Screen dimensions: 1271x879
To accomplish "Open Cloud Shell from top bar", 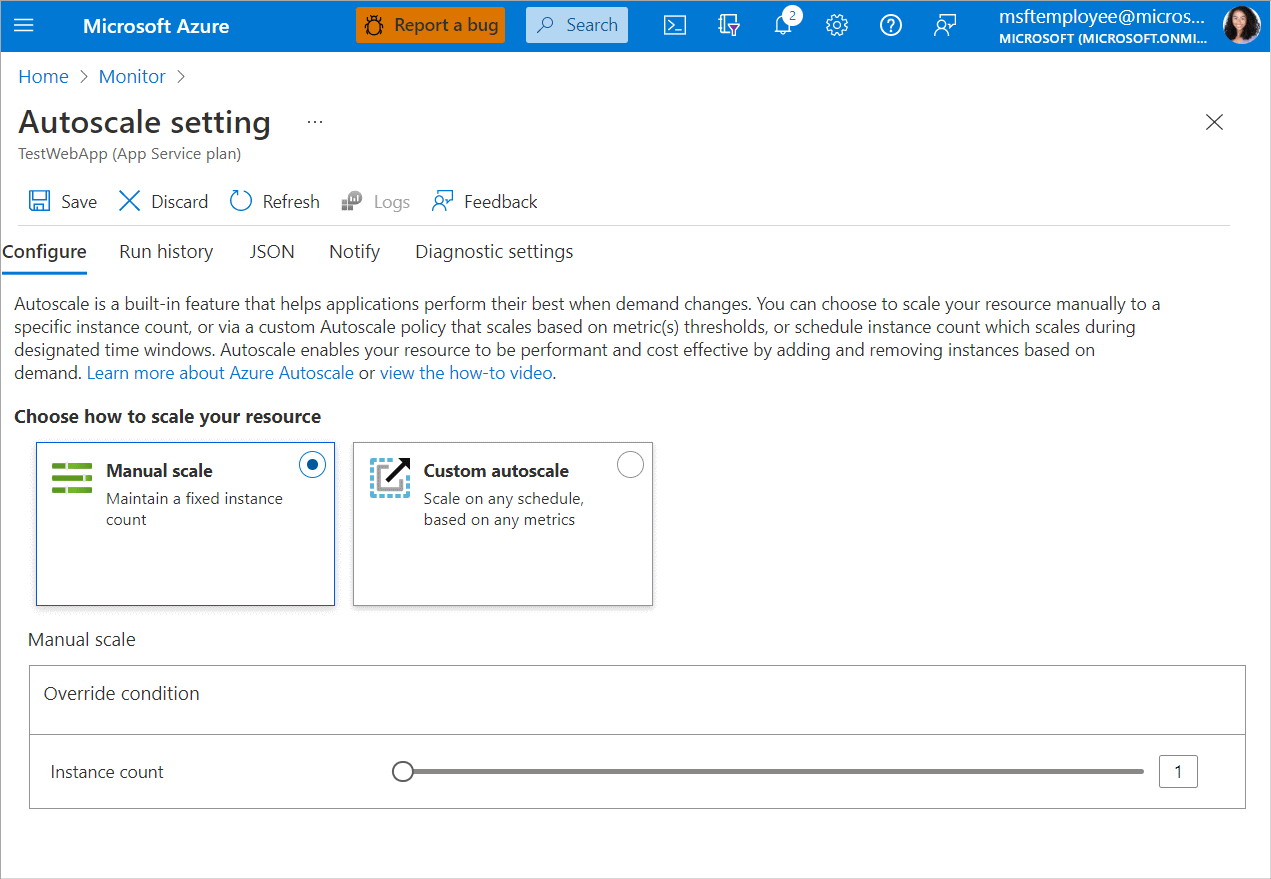I will pos(675,25).
